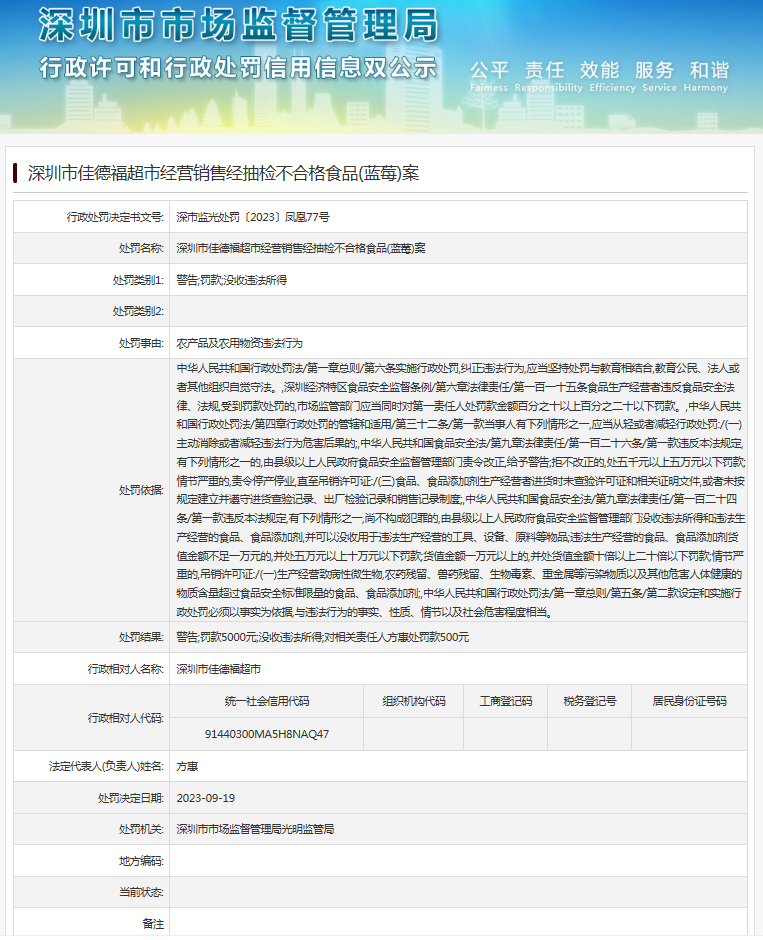
Task: Select the legal representative name 方惠
Action: click(x=187, y=766)
